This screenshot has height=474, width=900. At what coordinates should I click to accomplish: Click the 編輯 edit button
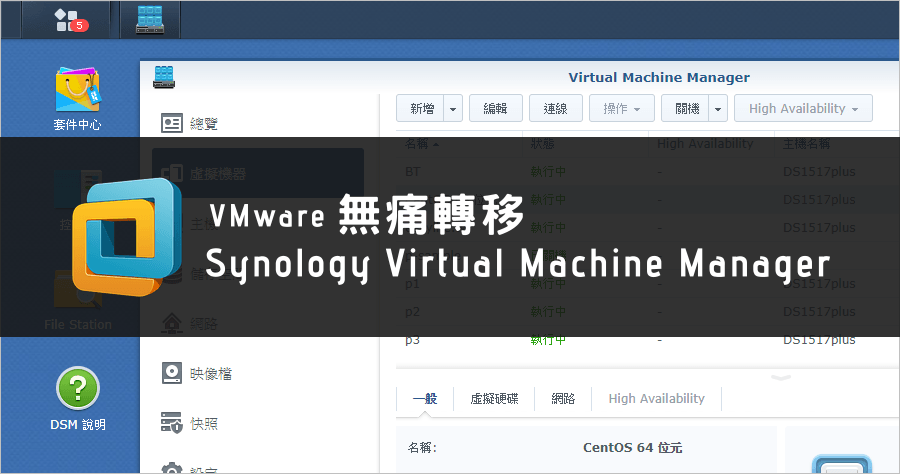click(x=495, y=108)
